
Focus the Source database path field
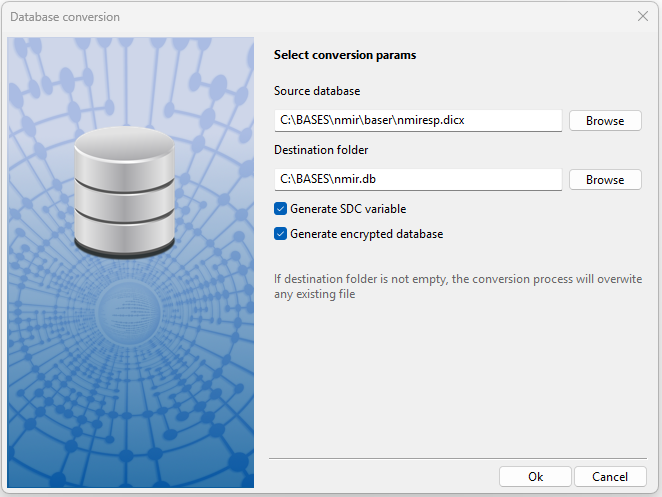(x=417, y=121)
